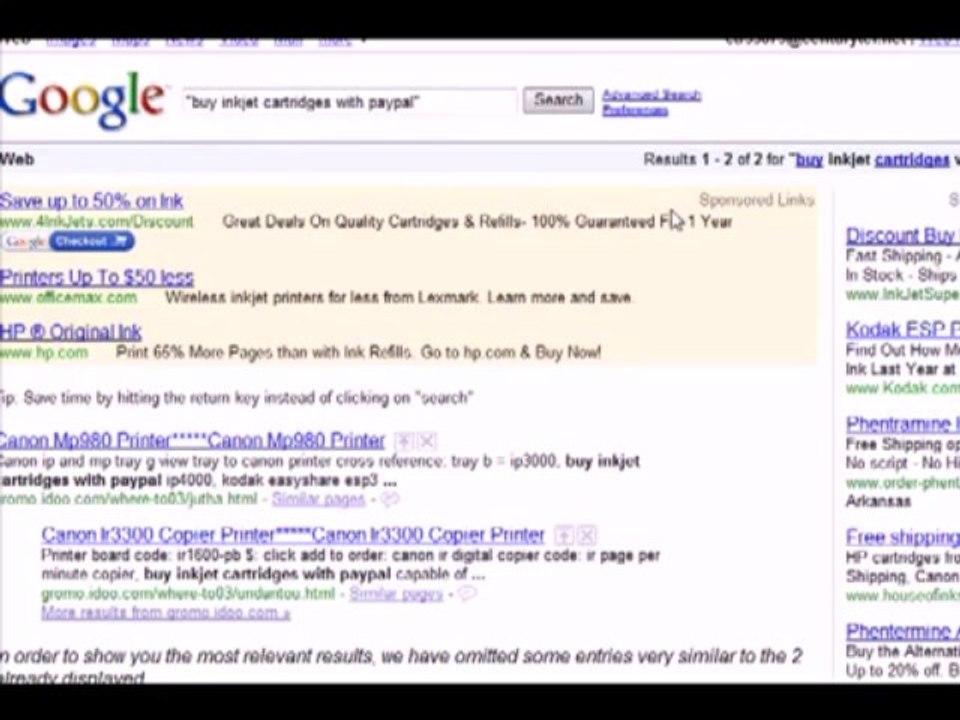Viewport: 960px width, 720px height.
Task: Remove the Canon Mp980 Printer result
Action: (x=427, y=441)
